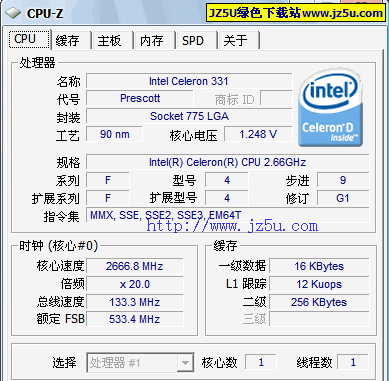The image size is (389, 381).
Task: Click the 扩展系列 value F
Action: (x=108, y=198)
